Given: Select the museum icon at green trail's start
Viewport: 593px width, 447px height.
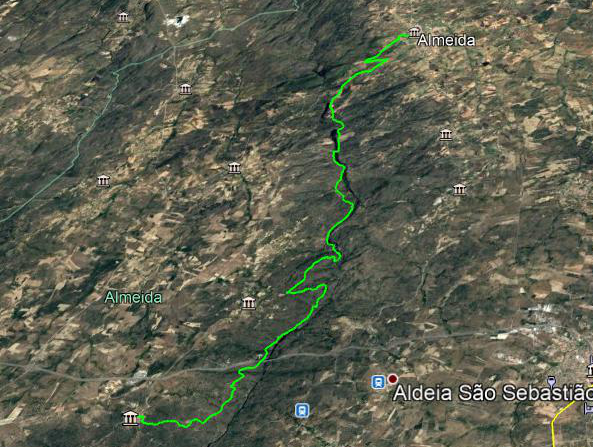Looking at the screenshot, I should click(130, 418).
